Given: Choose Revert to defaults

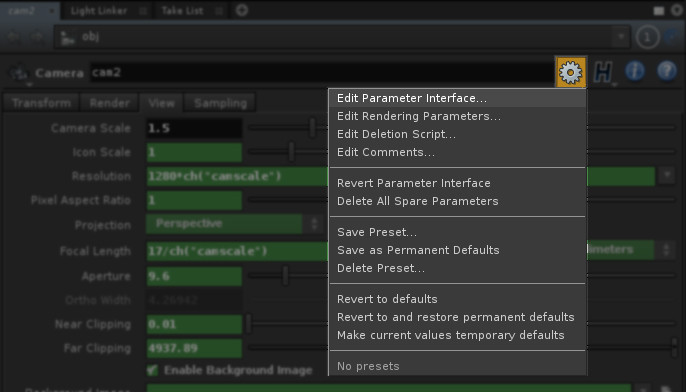Looking at the screenshot, I should pos(457,299).
